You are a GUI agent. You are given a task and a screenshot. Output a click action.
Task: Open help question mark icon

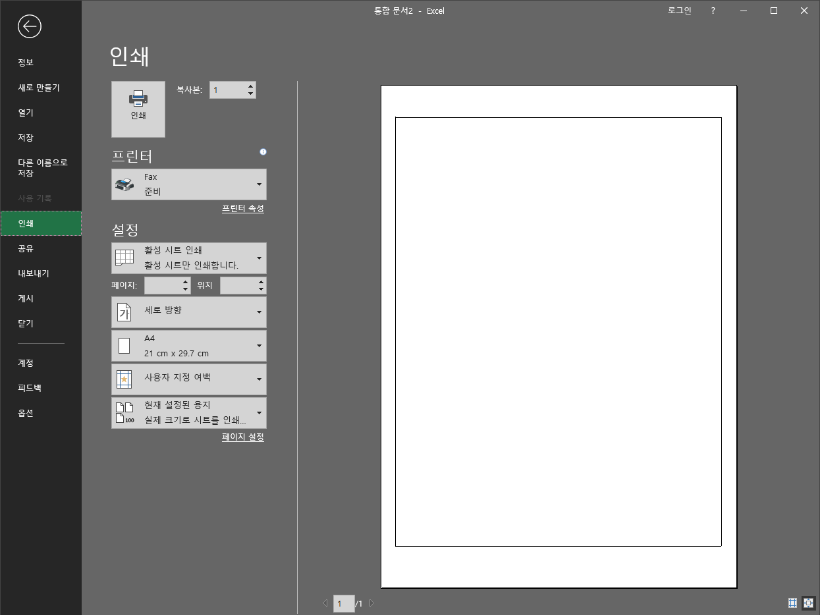point(713,10)
